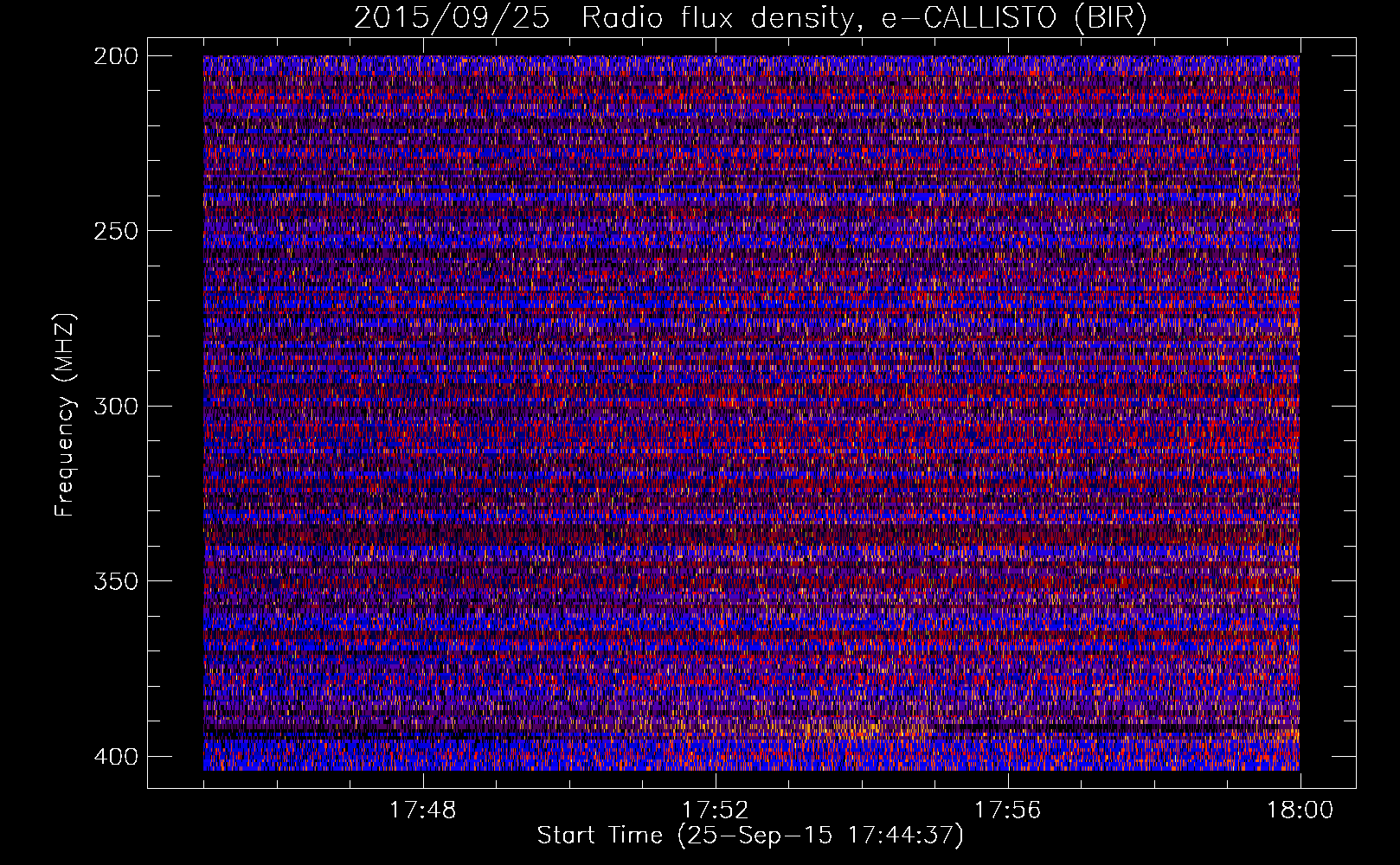Viewport: 1400px width, 865px height.
Task: Click the 400 frequency tick label
Action: click(115, 757)
